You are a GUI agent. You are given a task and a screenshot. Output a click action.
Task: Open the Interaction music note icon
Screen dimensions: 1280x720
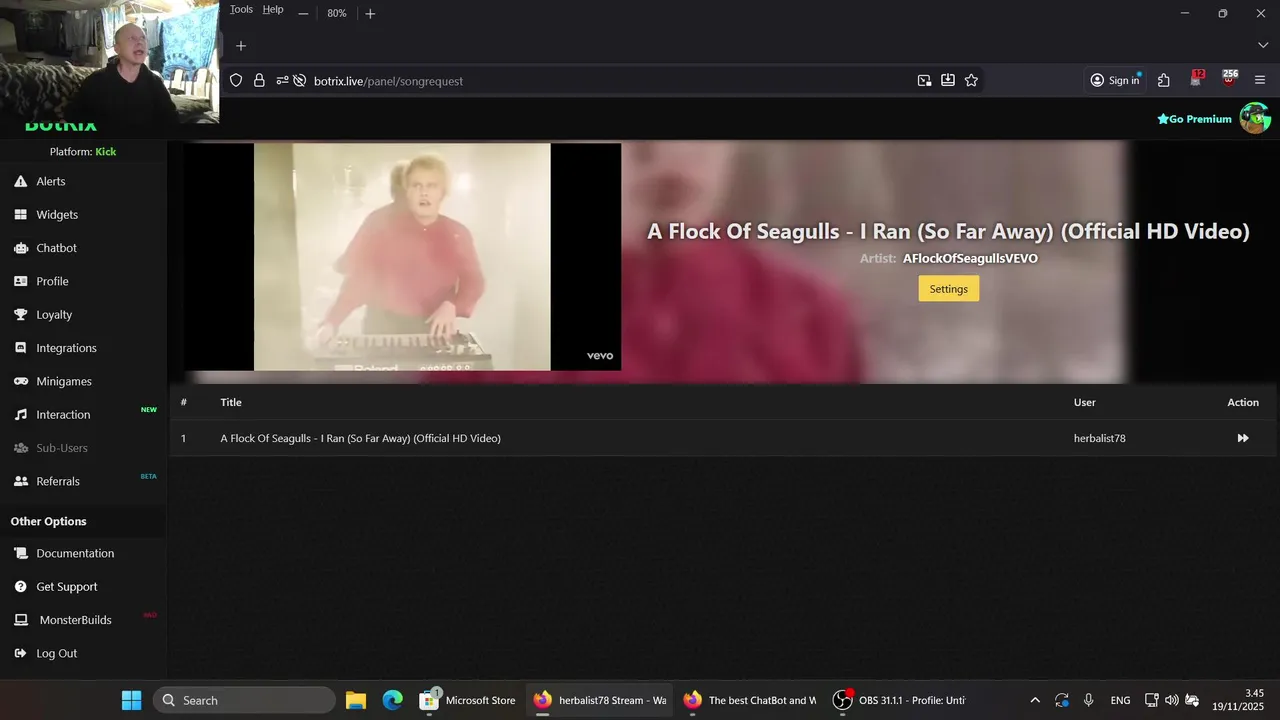tap(20, 414)
